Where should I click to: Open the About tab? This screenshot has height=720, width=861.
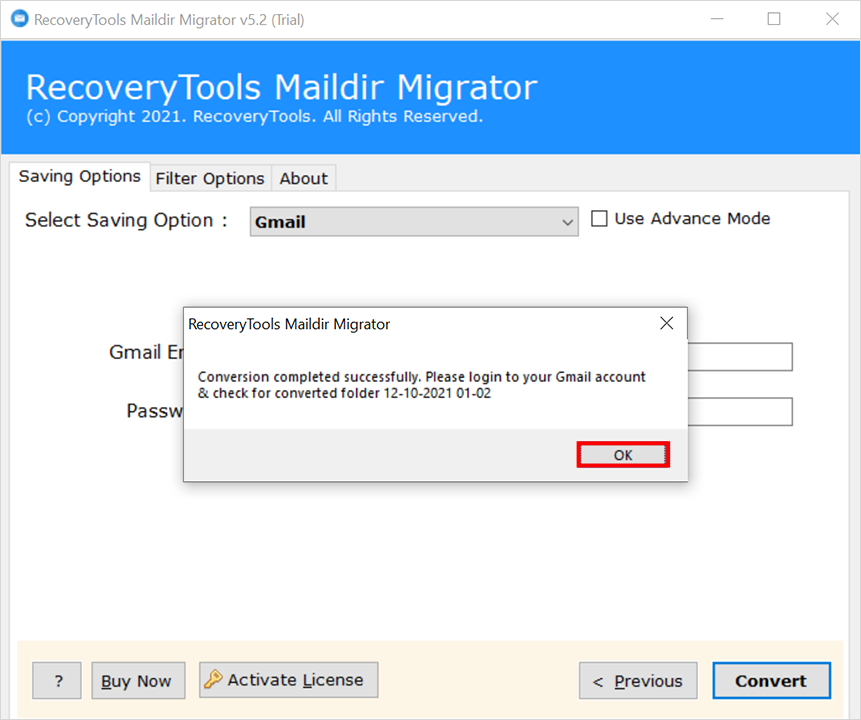tap(304, 178)
